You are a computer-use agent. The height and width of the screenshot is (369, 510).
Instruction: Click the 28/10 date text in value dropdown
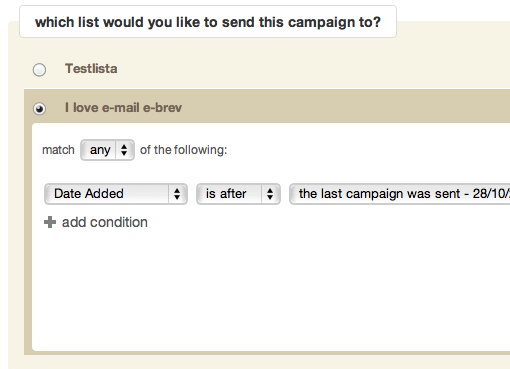point(491,194)
